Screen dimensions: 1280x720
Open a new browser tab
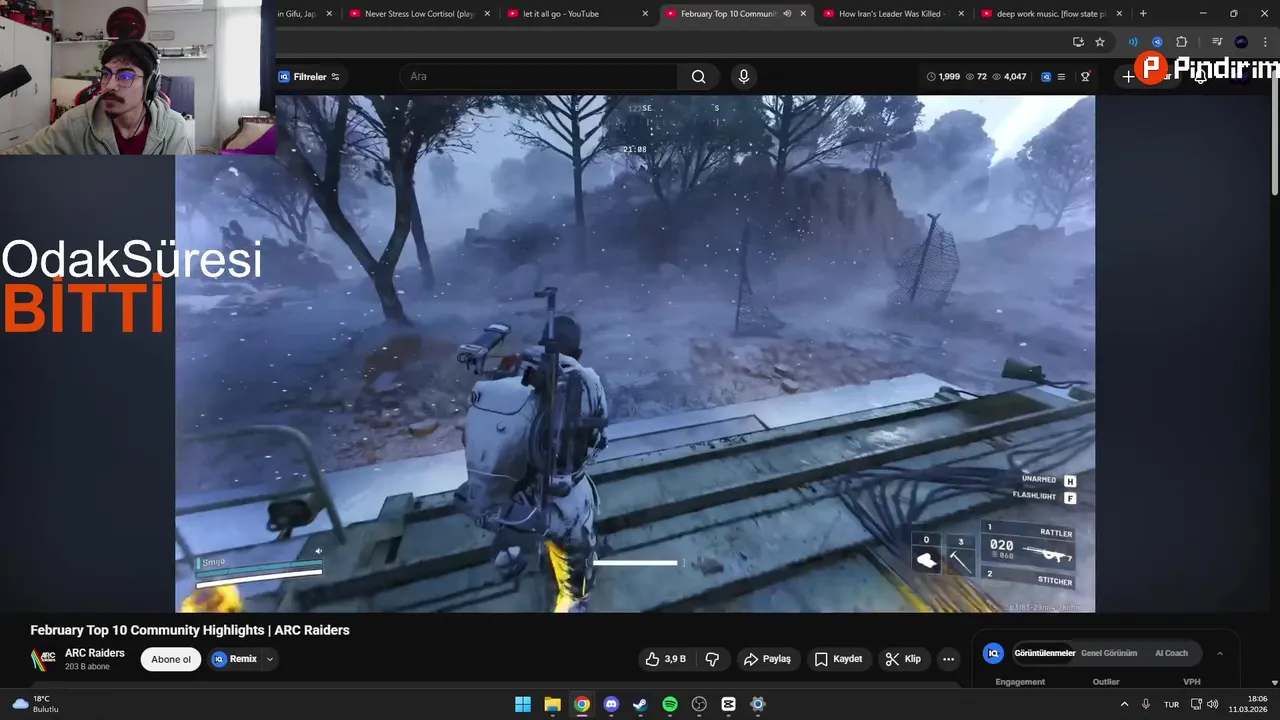coord(1143,14)
